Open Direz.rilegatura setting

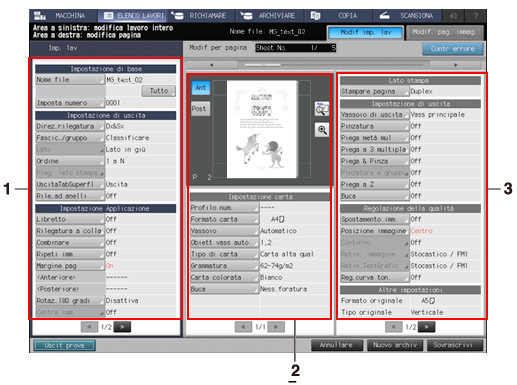tap(70, 126)
